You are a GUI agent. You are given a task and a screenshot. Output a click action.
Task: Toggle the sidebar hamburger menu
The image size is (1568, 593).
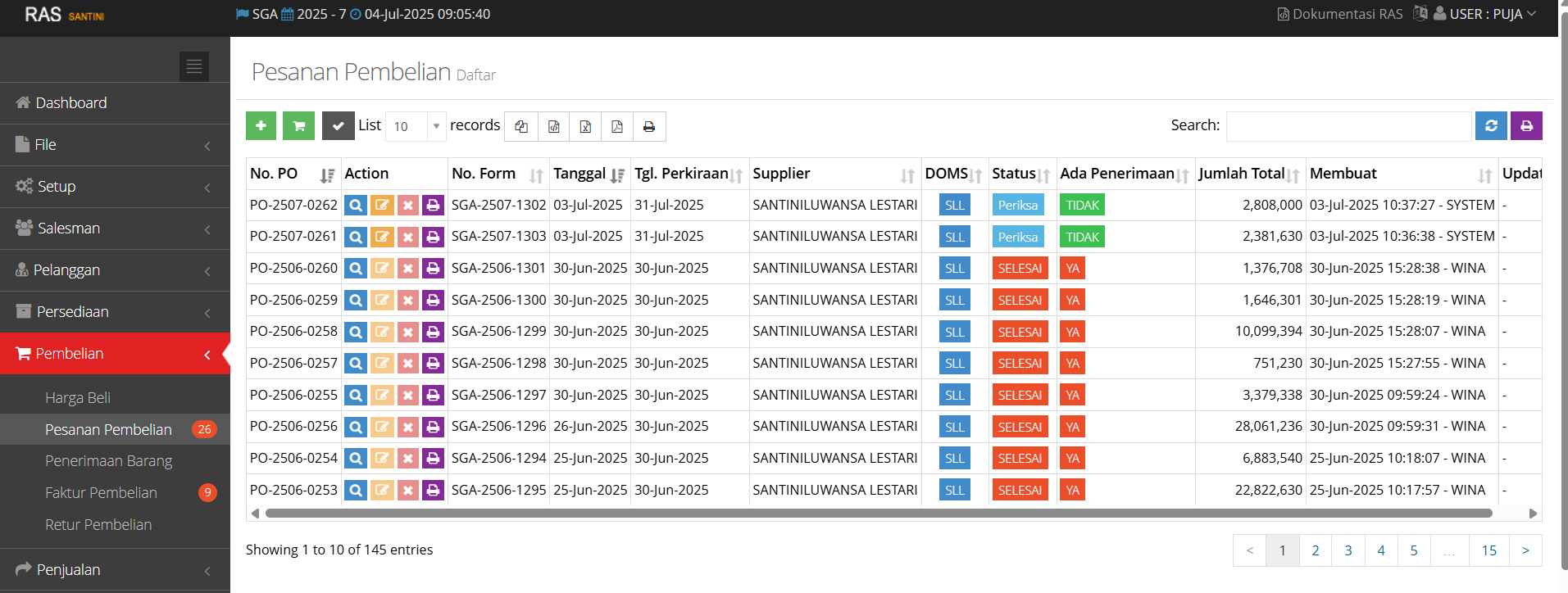pyautogui.click(x=194, y=66)
